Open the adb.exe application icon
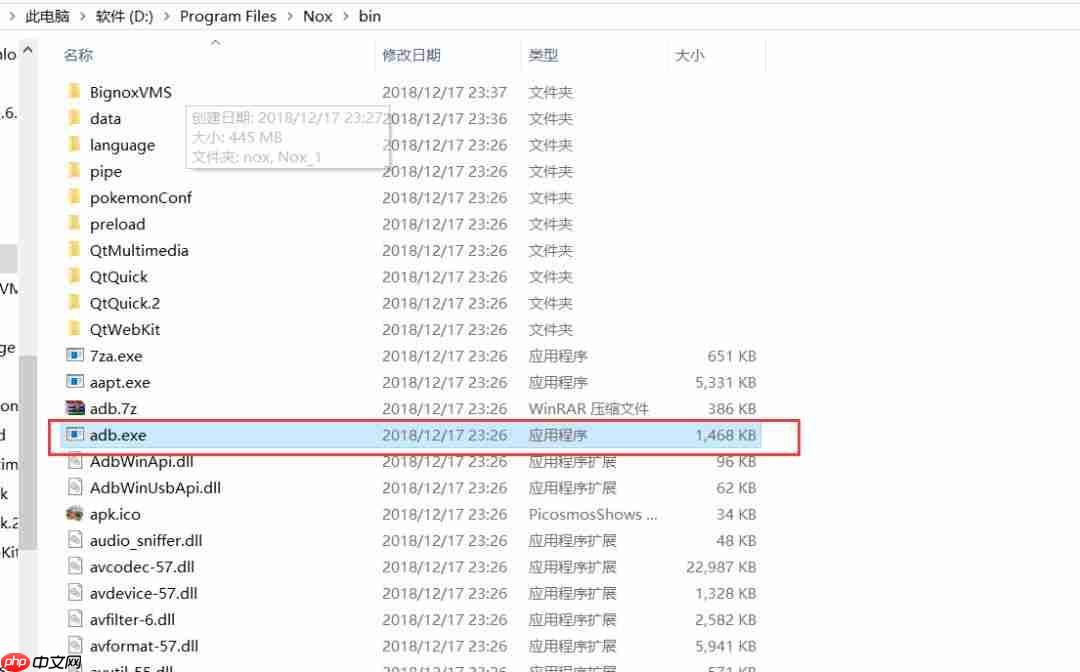 (76, 435)
